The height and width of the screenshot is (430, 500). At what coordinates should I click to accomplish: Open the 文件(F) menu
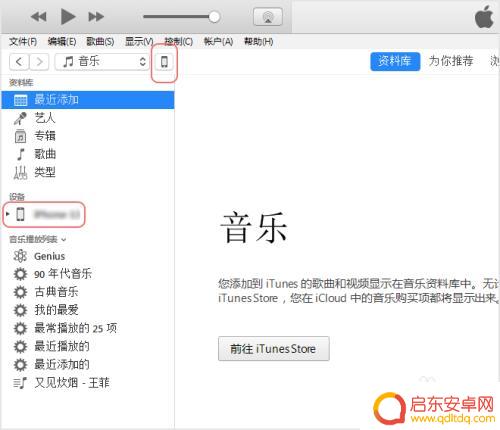[x=23, y=42]
